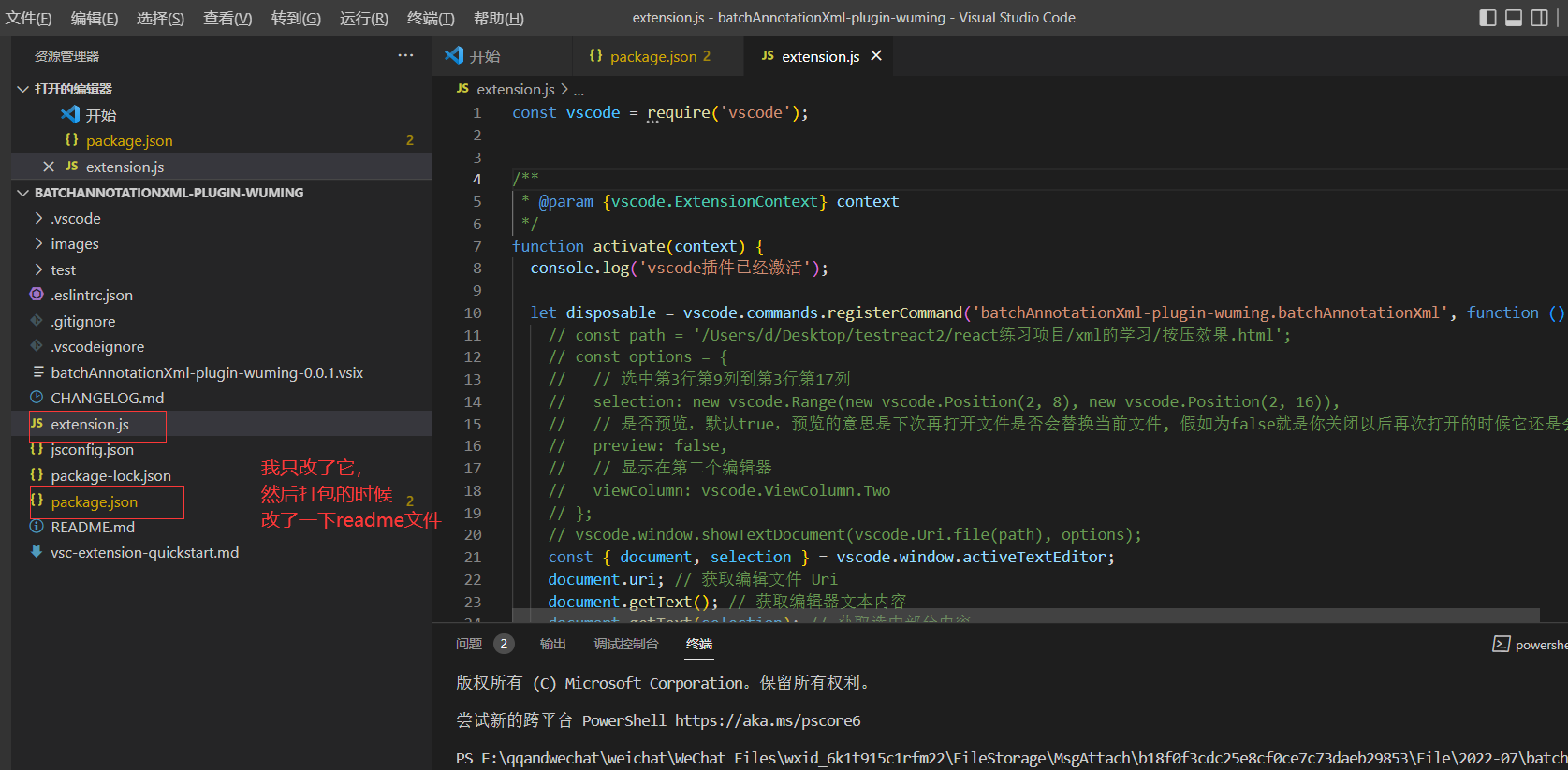The height and width of the screenshot is (770, 1568).
Task: Click breadcrumb chevron after extension.js
Action: coord(564,89)
